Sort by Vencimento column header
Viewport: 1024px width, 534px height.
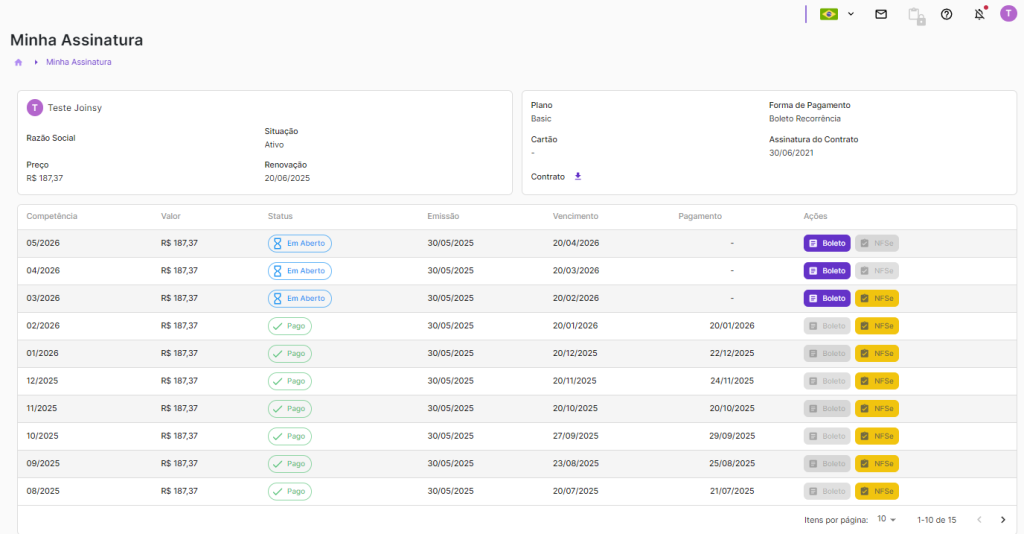click(x=575, y=216)
